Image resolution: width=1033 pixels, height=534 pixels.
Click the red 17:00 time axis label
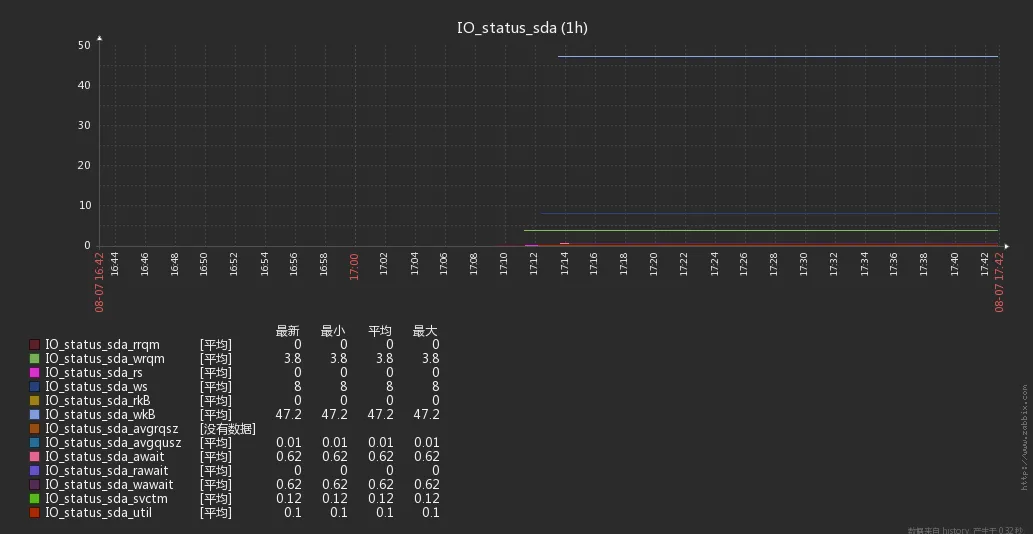tap(354, 266)
